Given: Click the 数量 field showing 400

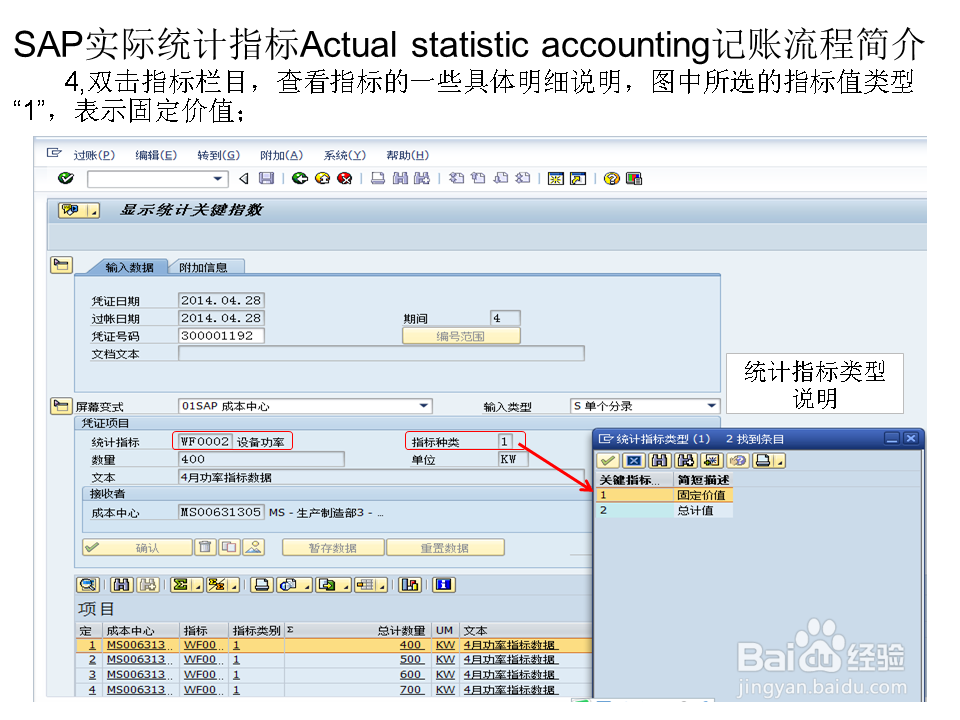Looking at the screenshot, I should click(261, 459).
